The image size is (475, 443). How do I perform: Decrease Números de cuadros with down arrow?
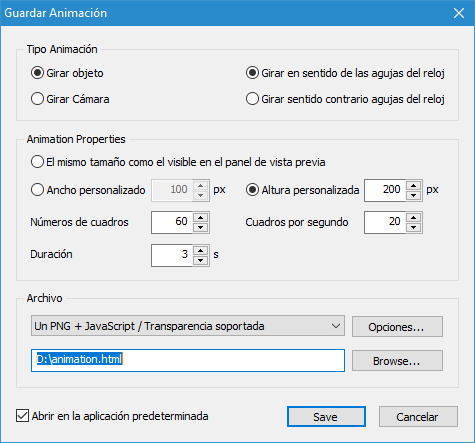coord(200,227)
